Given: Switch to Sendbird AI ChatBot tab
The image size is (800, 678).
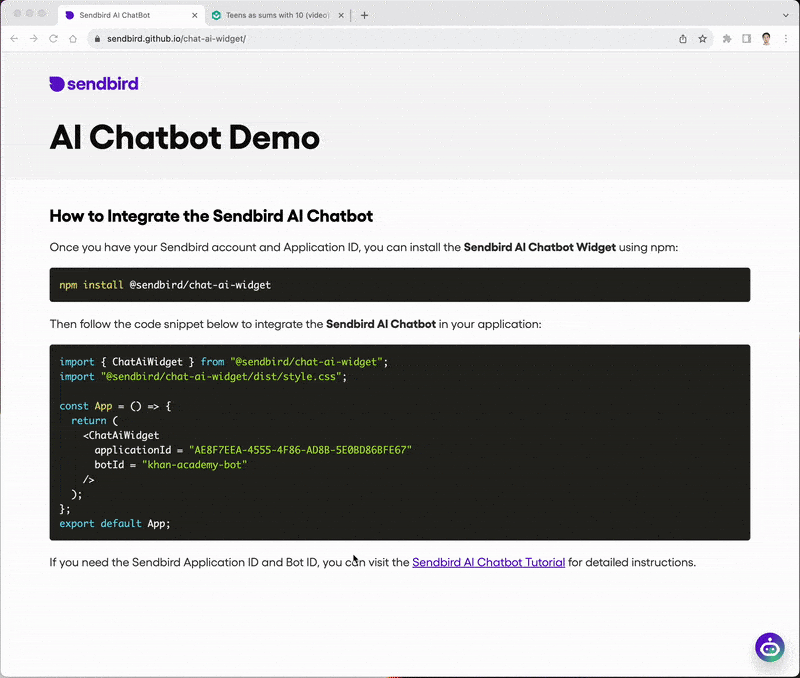Looking at the screenshot, I should click(x=131, y=15).
